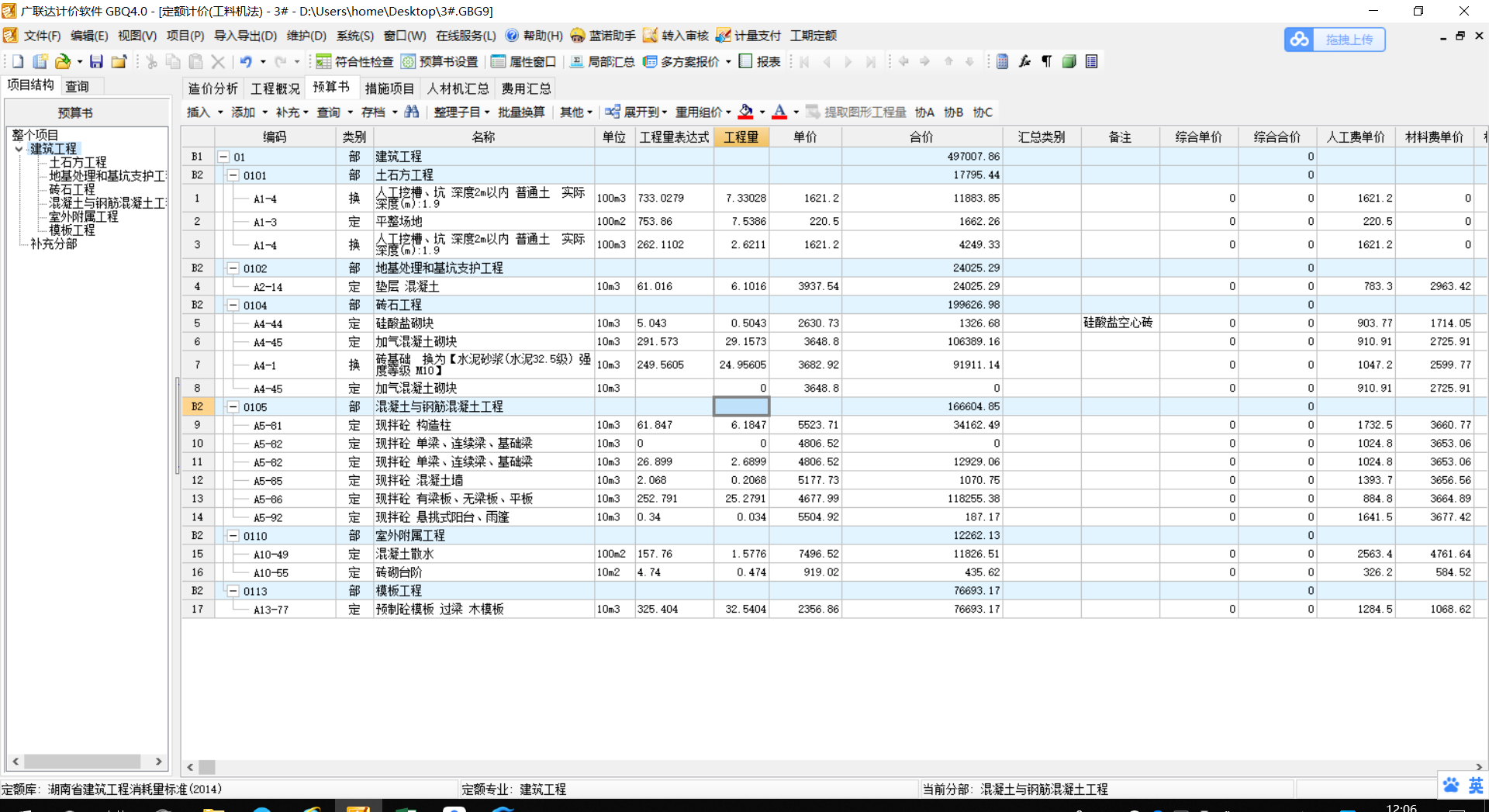Open the Undo history dropdown arrow
The image size is (1489, 812).
point(263,62)
